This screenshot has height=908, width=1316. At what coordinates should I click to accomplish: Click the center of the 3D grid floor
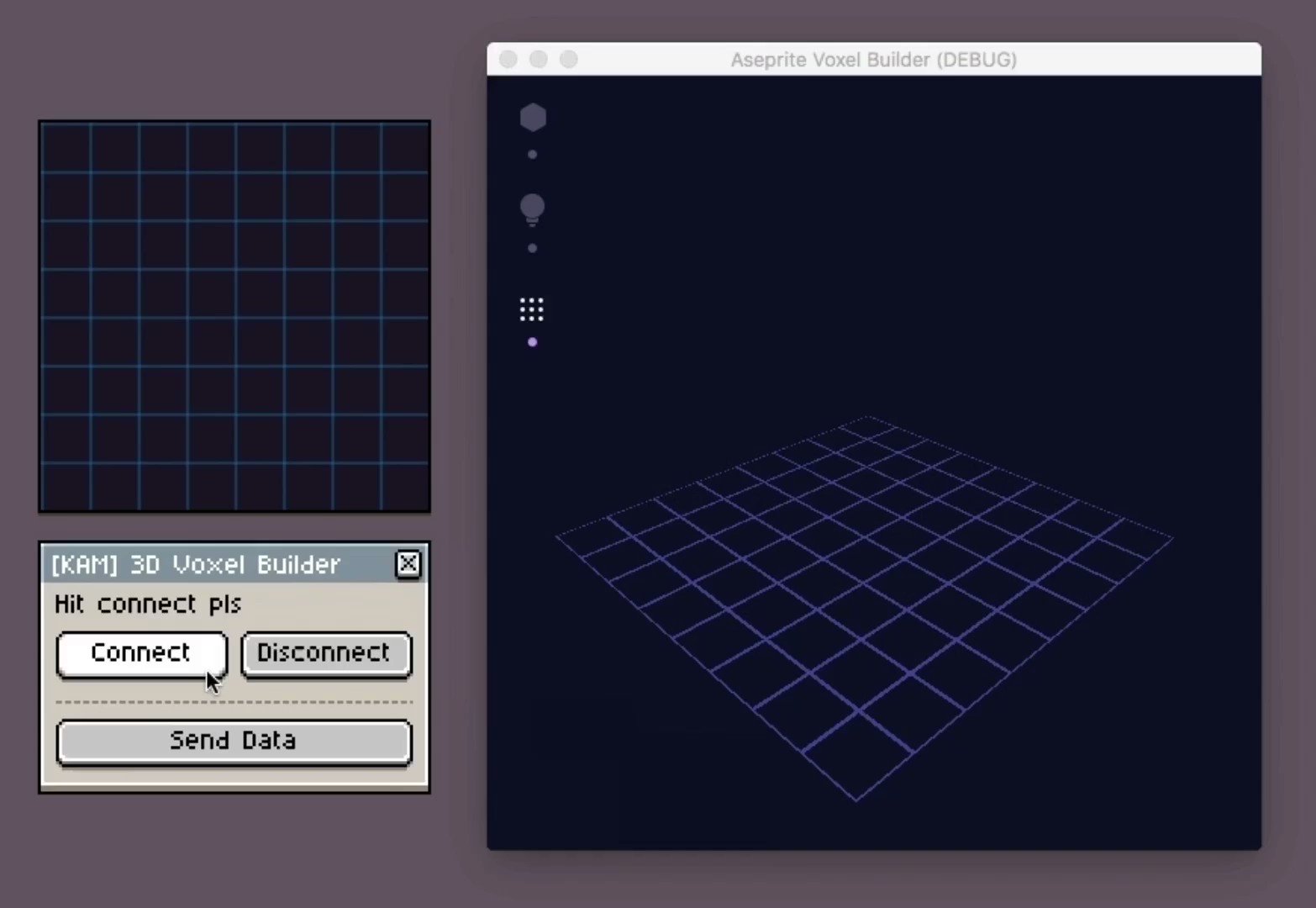tap(866, 605)
